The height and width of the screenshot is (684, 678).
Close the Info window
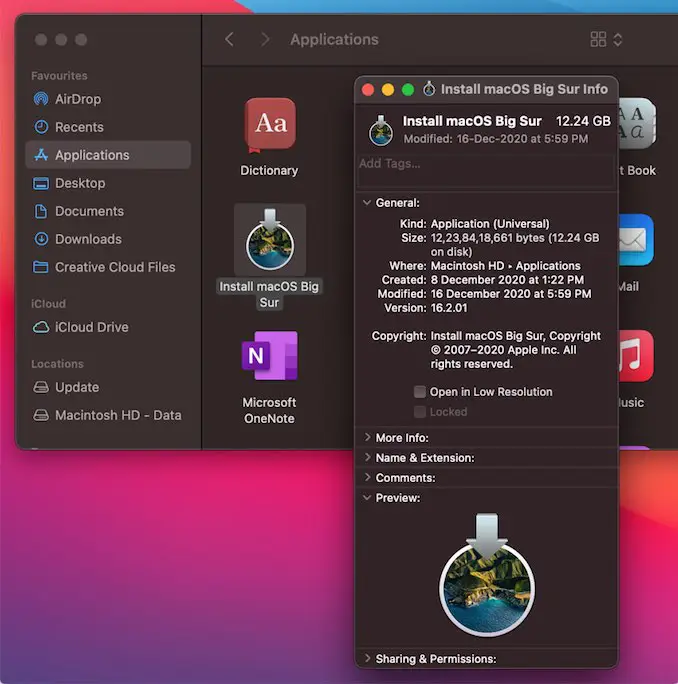tap(368, 90)
